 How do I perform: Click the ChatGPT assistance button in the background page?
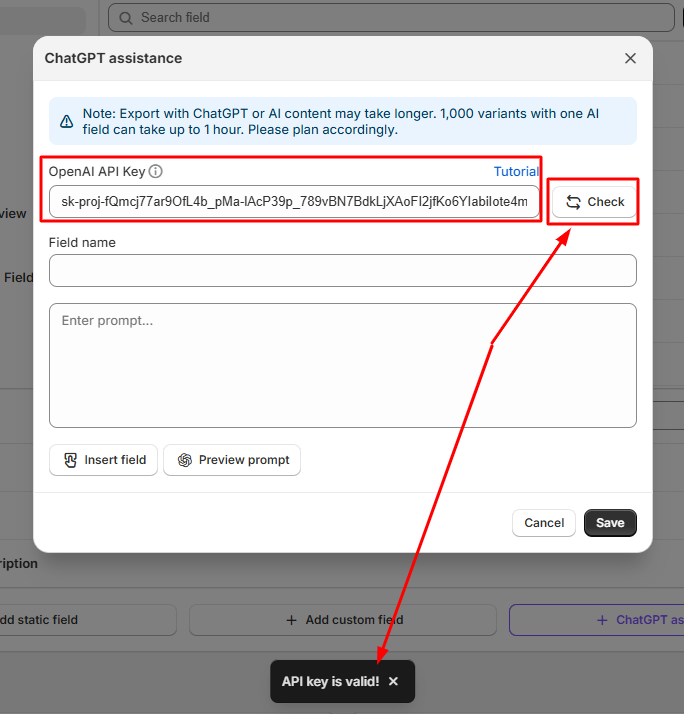point(597,620)
